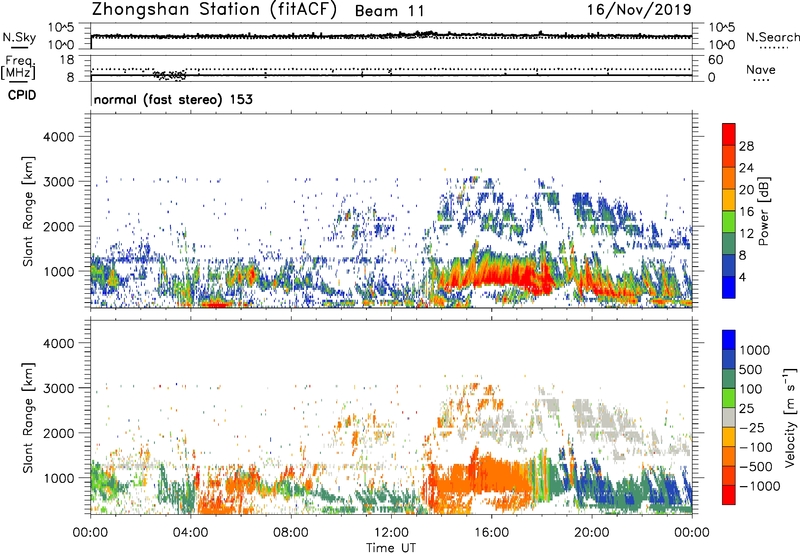
Task: Click the '3000' tick on velocity panel
Action: [58, 388]
